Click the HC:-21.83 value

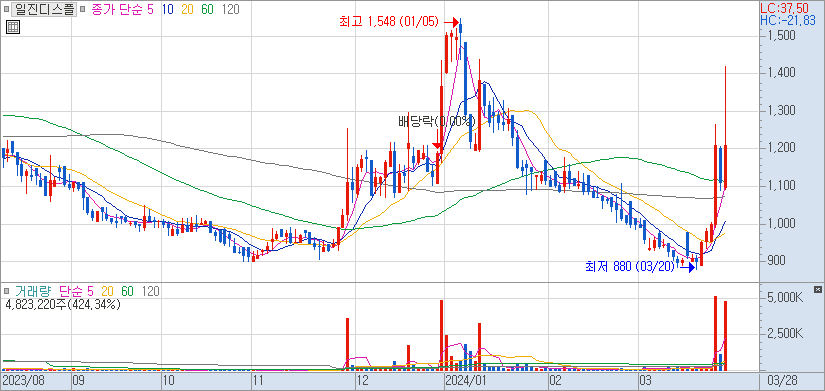pos(788,20)
